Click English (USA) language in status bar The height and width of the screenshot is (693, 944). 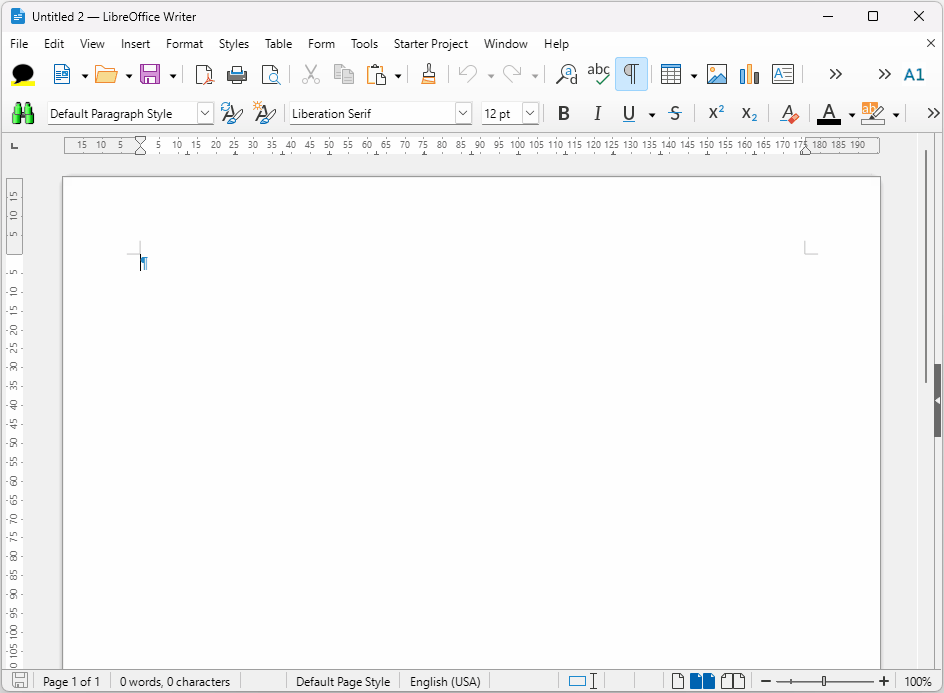tap(445, 682)
